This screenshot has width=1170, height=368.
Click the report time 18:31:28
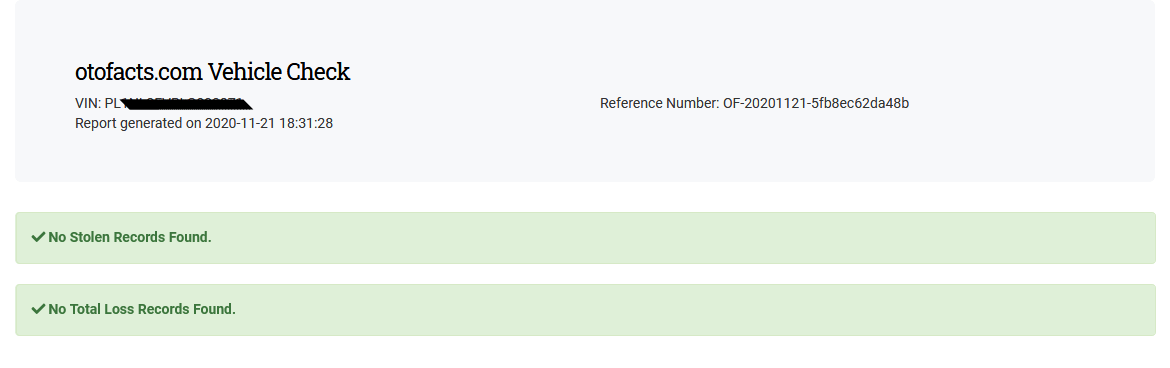(x=306, y=123)
